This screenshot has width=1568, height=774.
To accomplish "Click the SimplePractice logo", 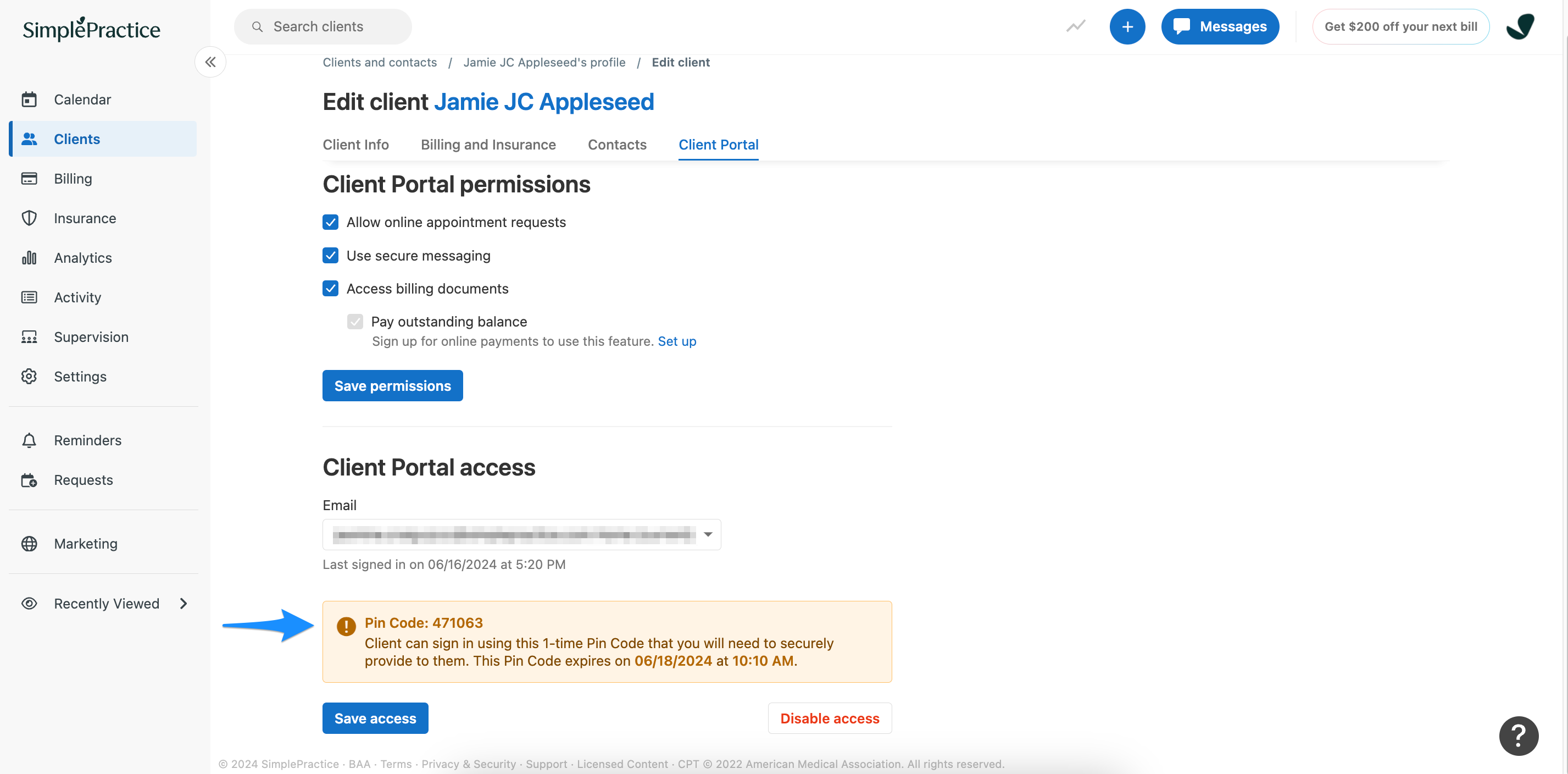I will [x=91, y=29].
